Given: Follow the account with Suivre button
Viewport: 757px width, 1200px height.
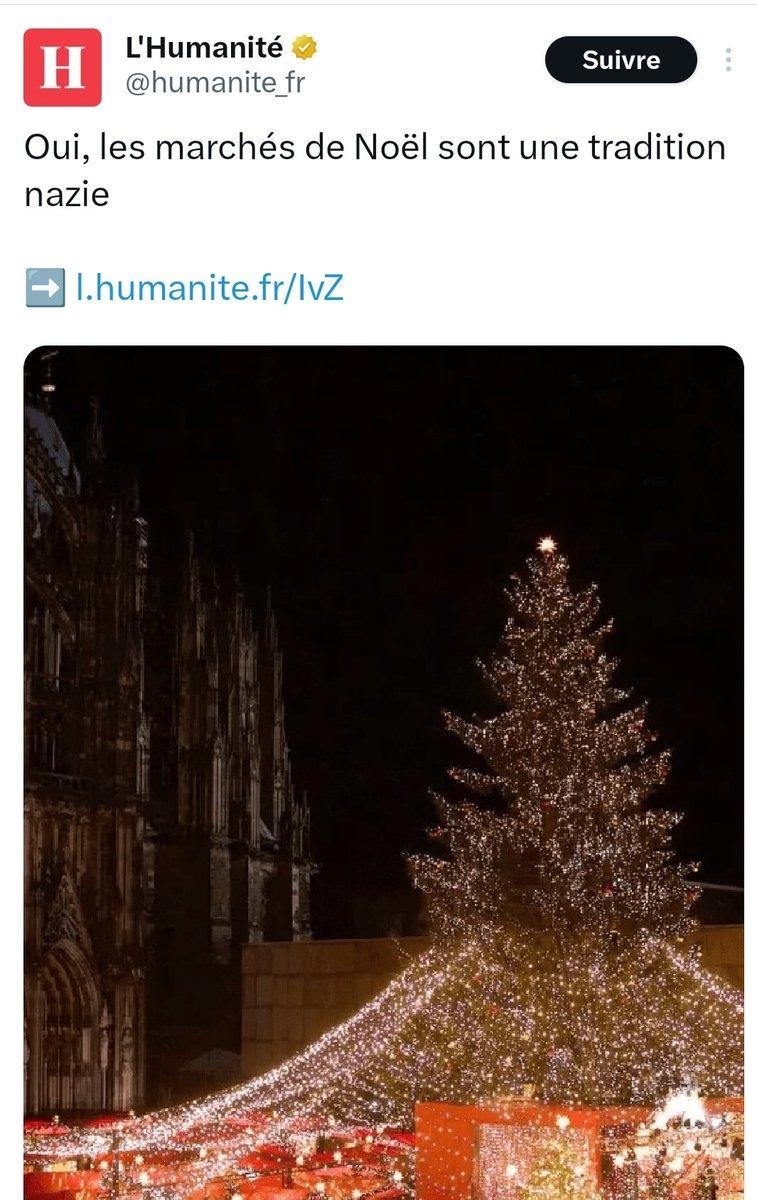Looking at the screenshot, I should (621, 60).
